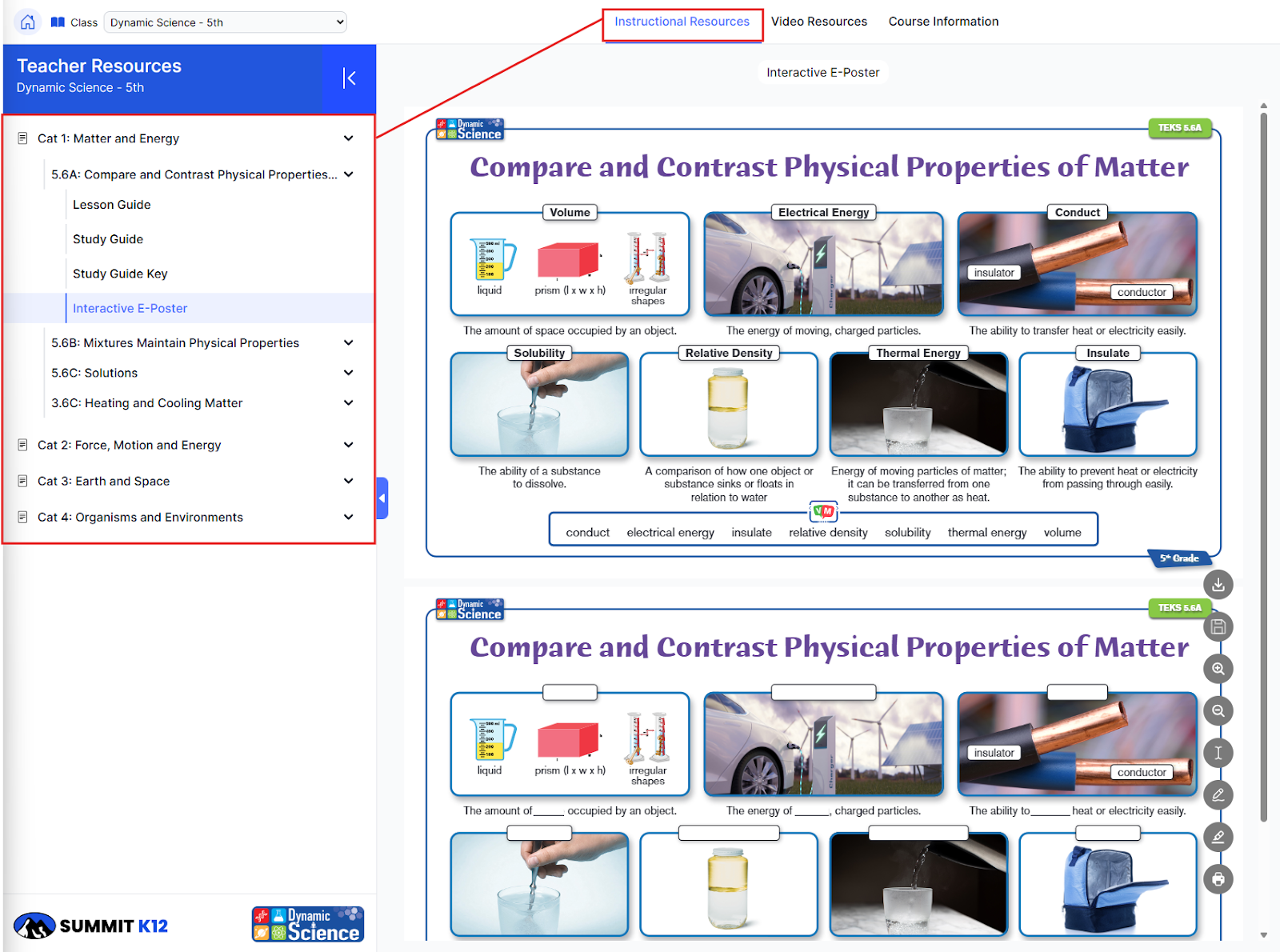
Task: Go to the home icon
Action: [28, 22]
